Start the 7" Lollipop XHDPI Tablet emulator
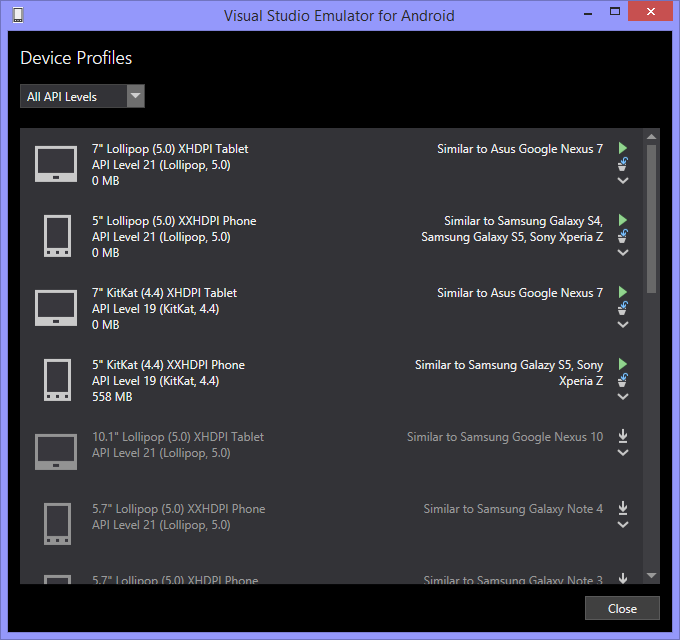This screenshot has height=640, width=680. [x=623, y=147]
